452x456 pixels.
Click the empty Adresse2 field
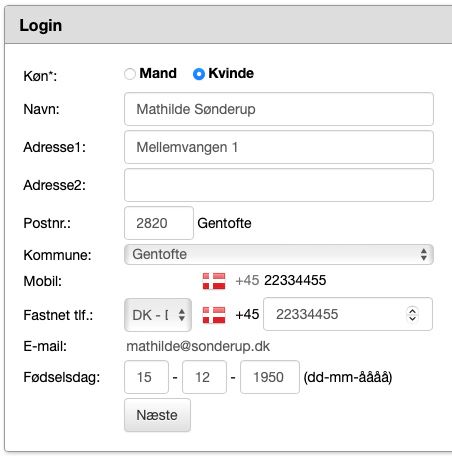[x=279, y=185]
